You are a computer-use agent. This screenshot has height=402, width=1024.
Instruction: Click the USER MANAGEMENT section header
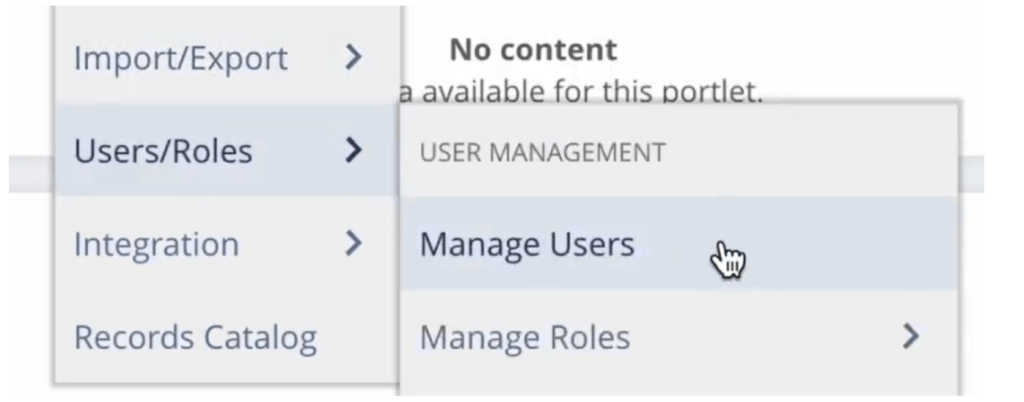pyautogui.click(x=542, y=153)
